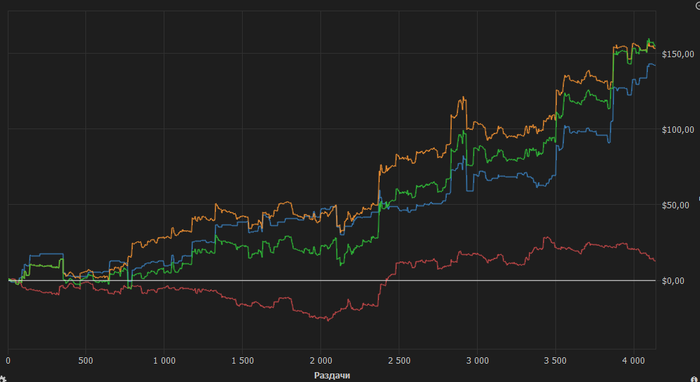Click the 2 000 x-axis tick label

321,360
